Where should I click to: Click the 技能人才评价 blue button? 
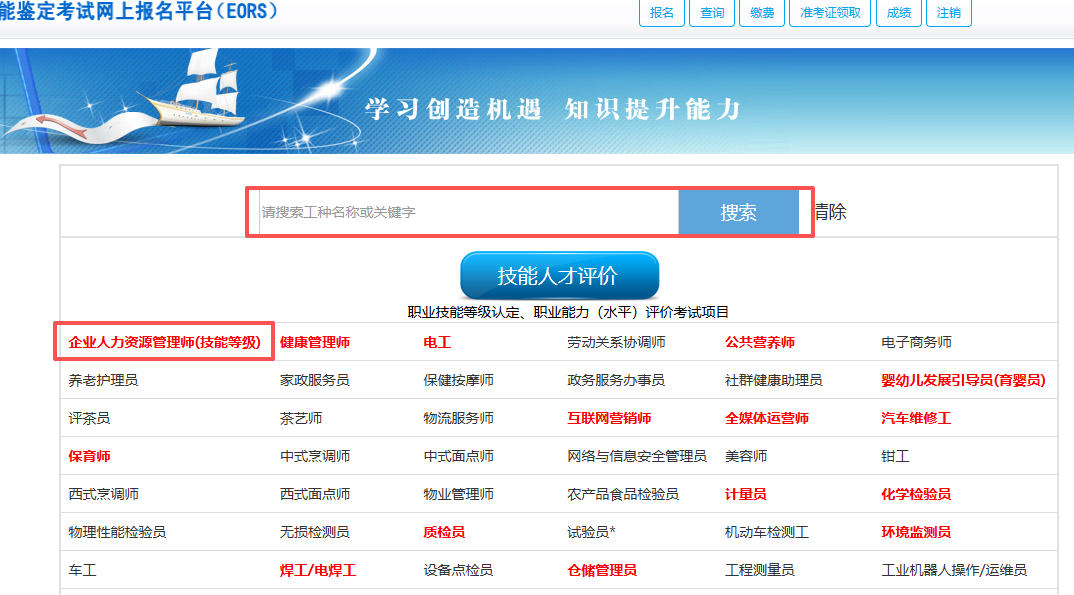coord(559,276)
